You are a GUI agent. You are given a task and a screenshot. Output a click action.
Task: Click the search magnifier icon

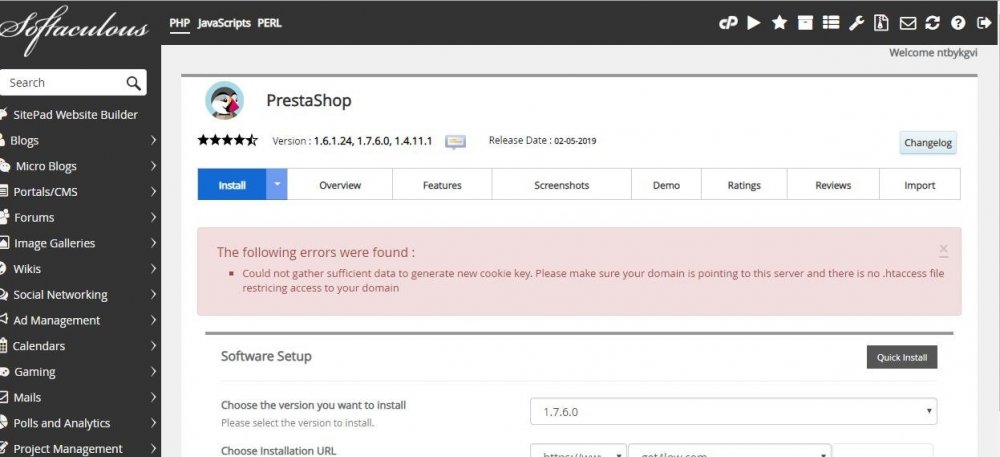click(x=133, y=83)
